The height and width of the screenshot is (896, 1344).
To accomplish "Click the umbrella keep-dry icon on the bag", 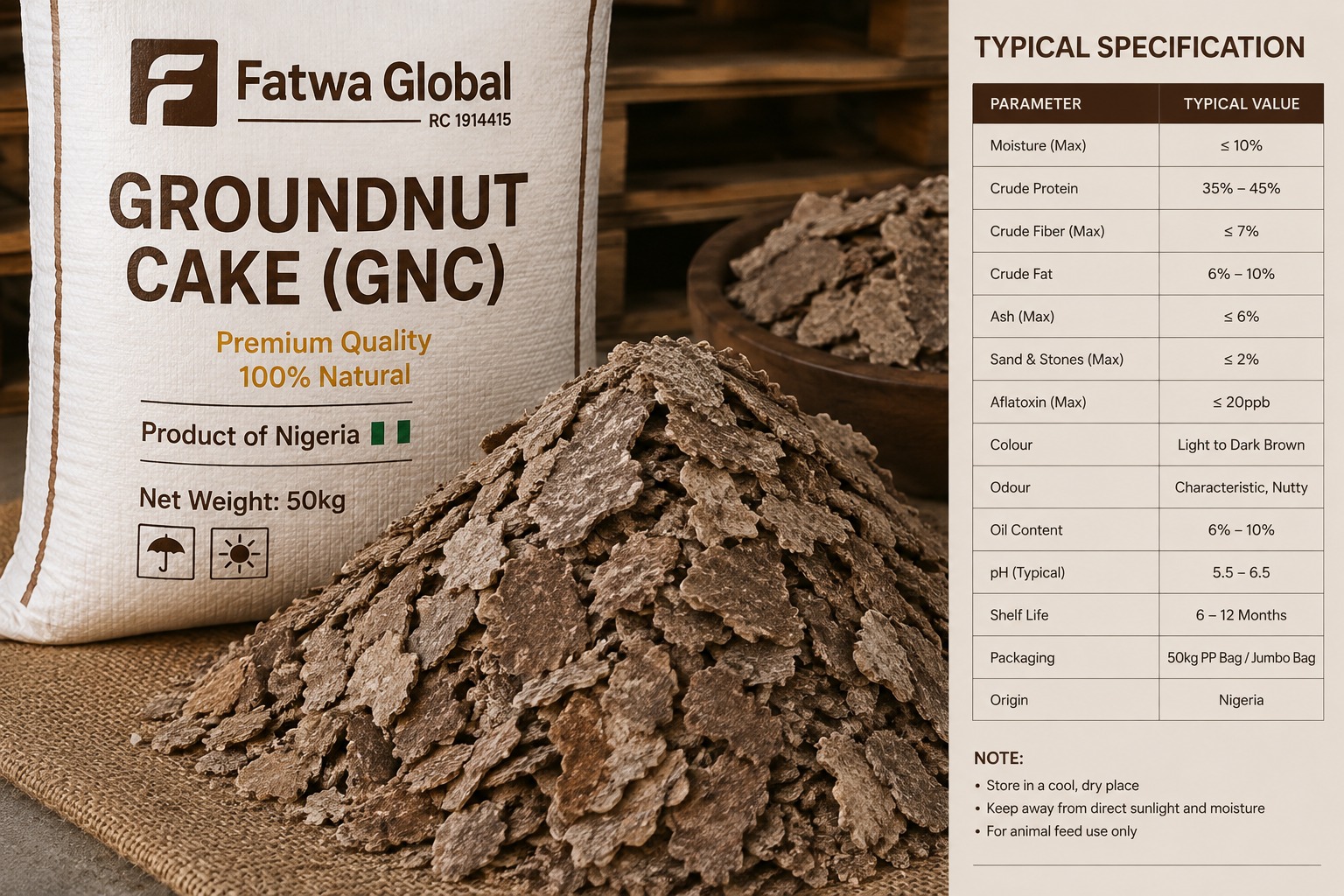I will (165, 552).
